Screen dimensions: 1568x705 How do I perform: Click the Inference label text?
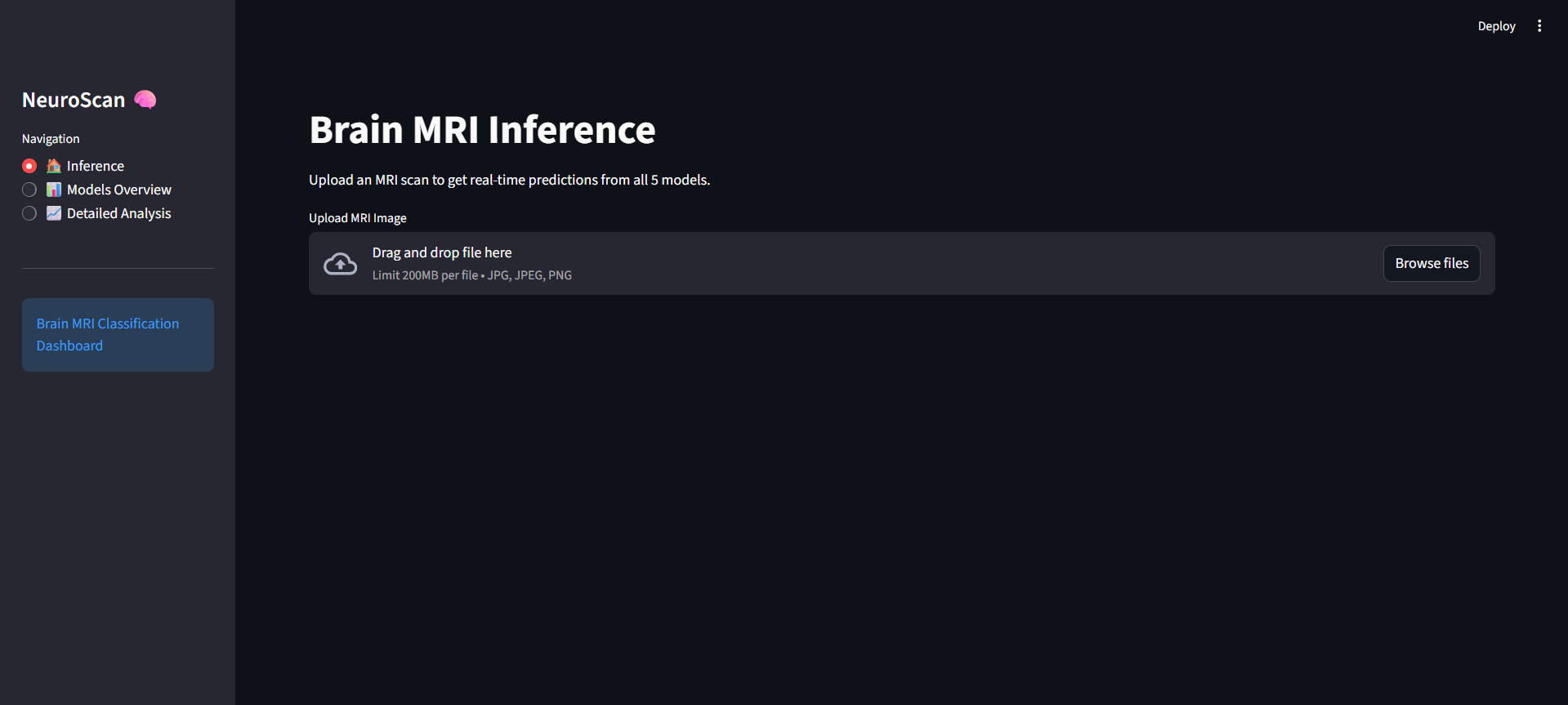coord(96,166)
